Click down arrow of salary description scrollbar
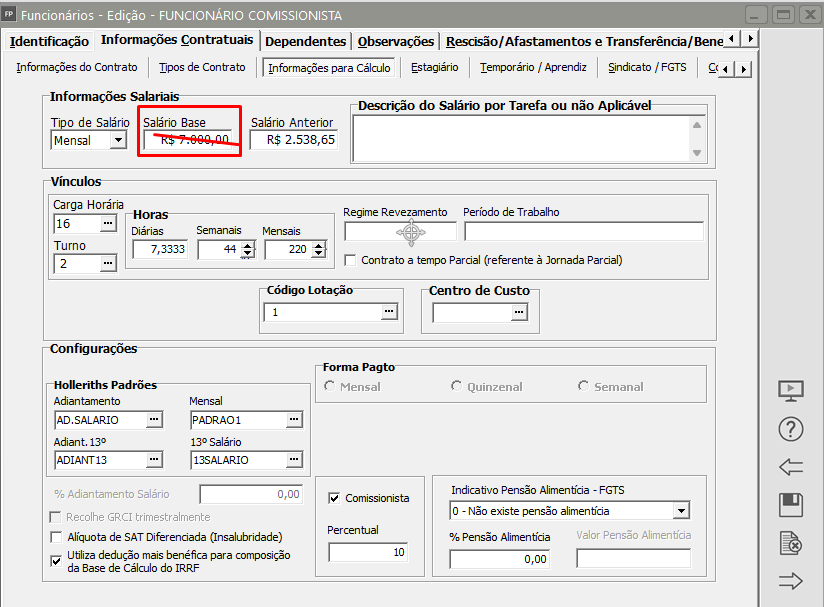 coord(697,154)
